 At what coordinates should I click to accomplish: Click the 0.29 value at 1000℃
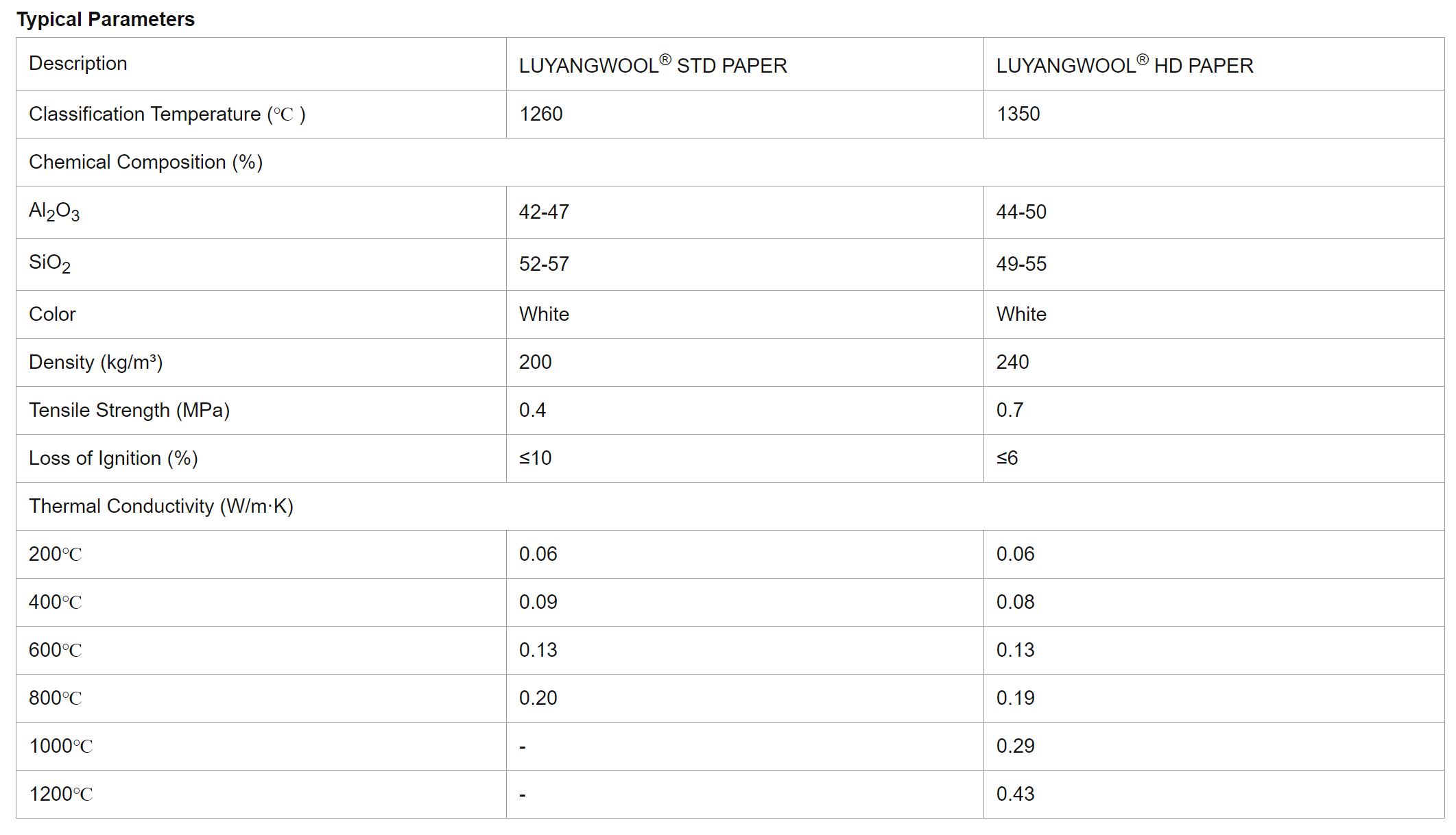(1016, 746)
